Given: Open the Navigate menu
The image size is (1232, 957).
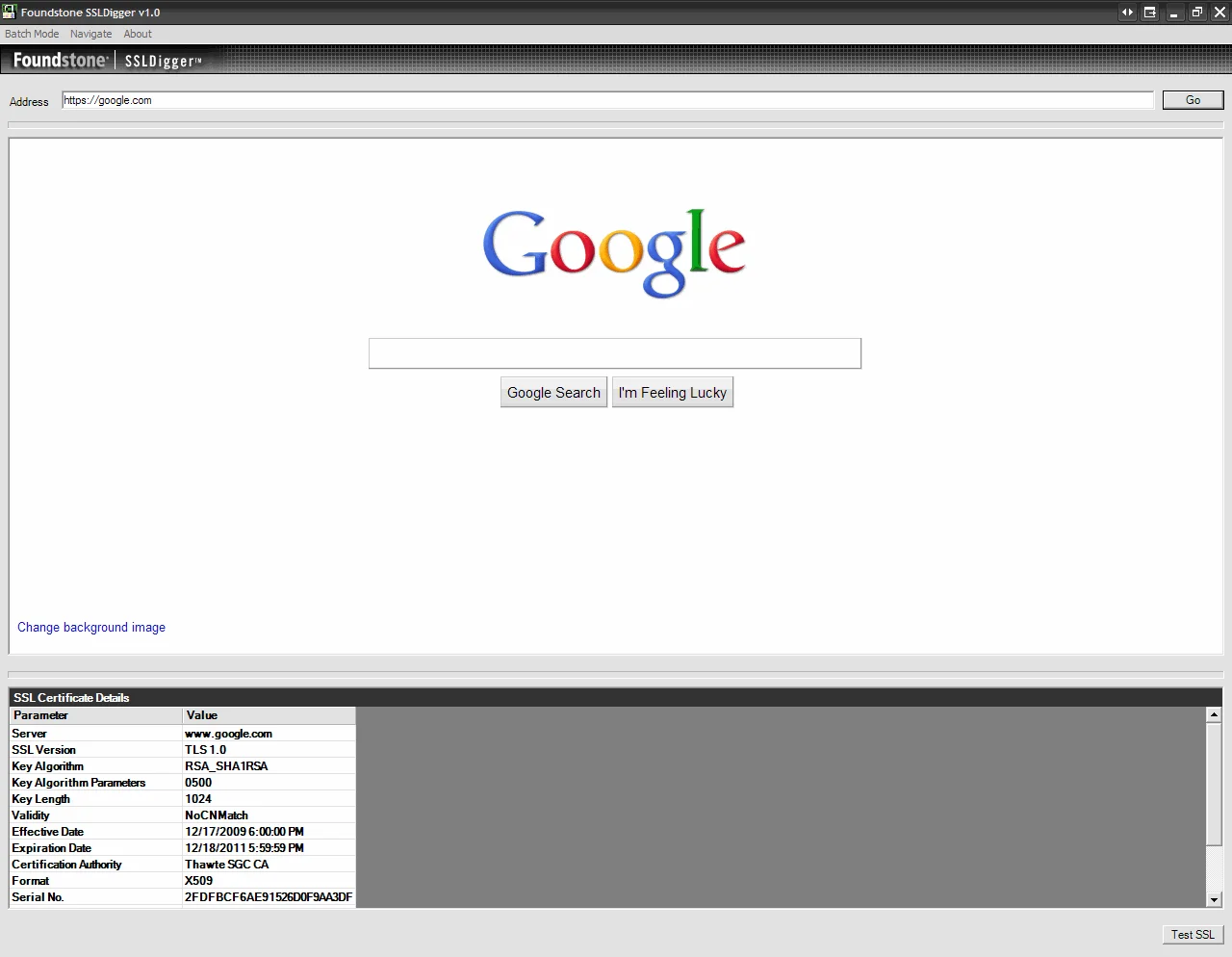Looking at the screenshot, I should (90, 34).
